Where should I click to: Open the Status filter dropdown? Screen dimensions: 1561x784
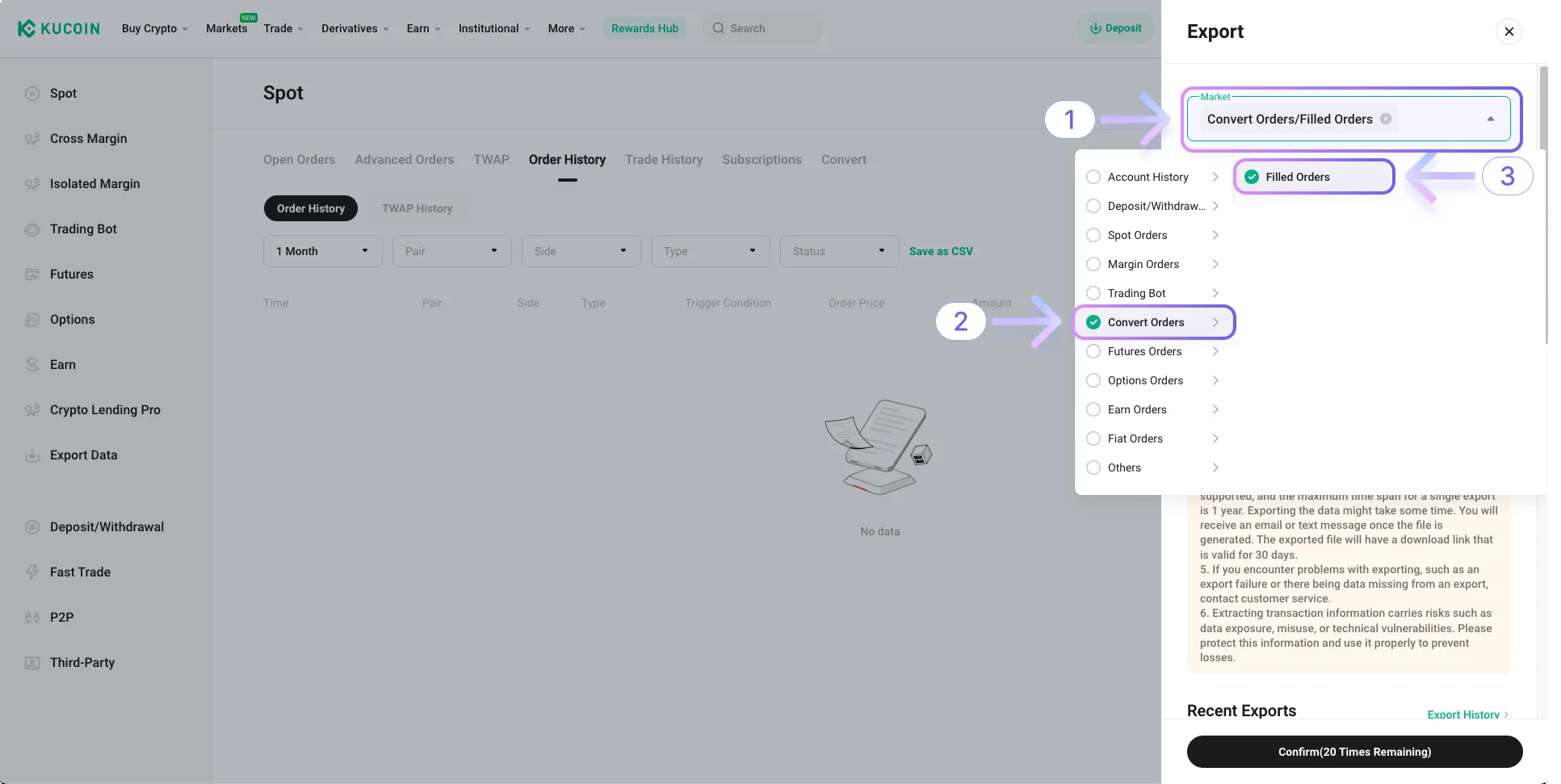pos(840,251)
